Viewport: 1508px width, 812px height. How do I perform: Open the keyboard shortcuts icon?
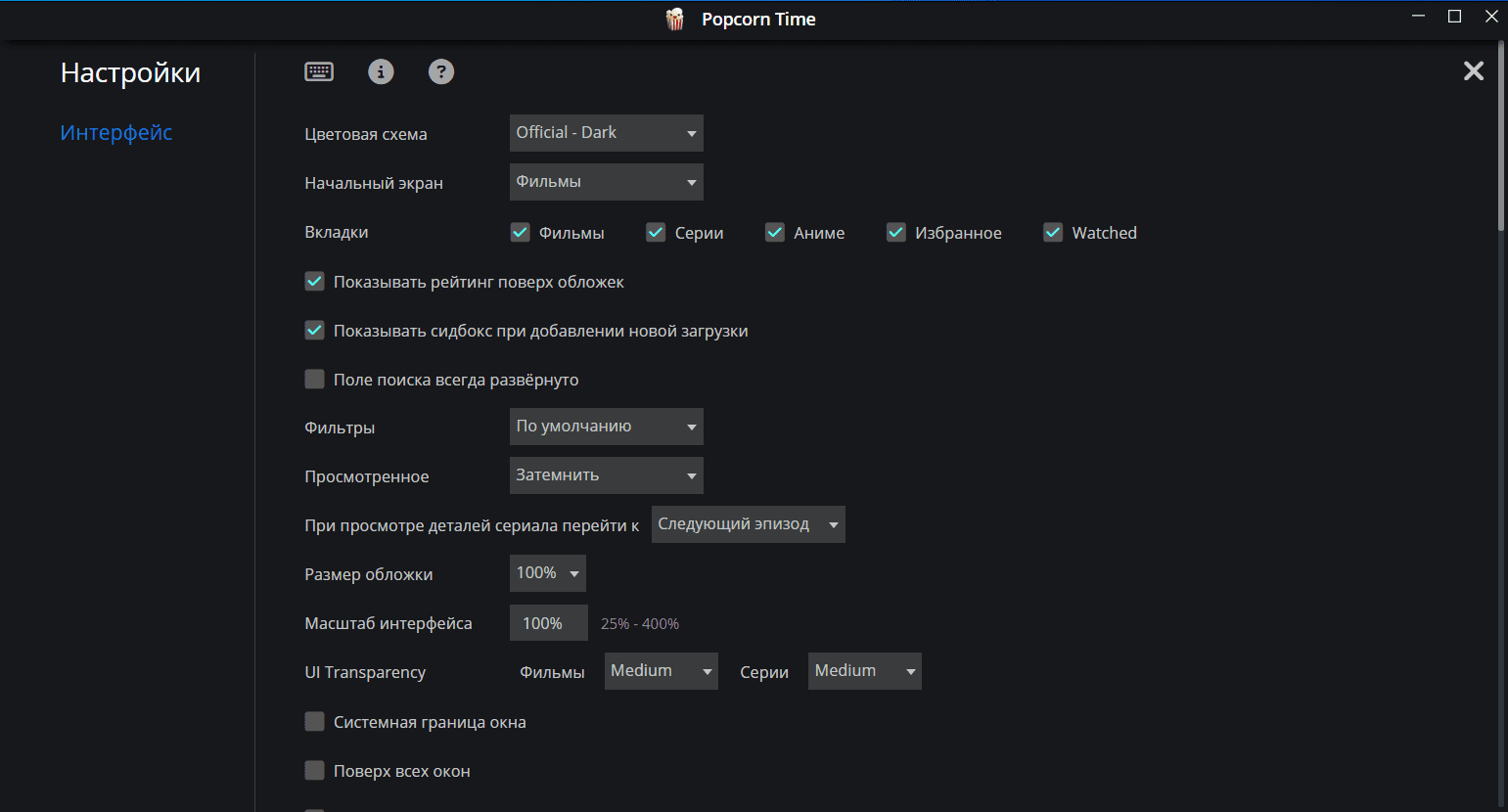[x=319, y=71]
